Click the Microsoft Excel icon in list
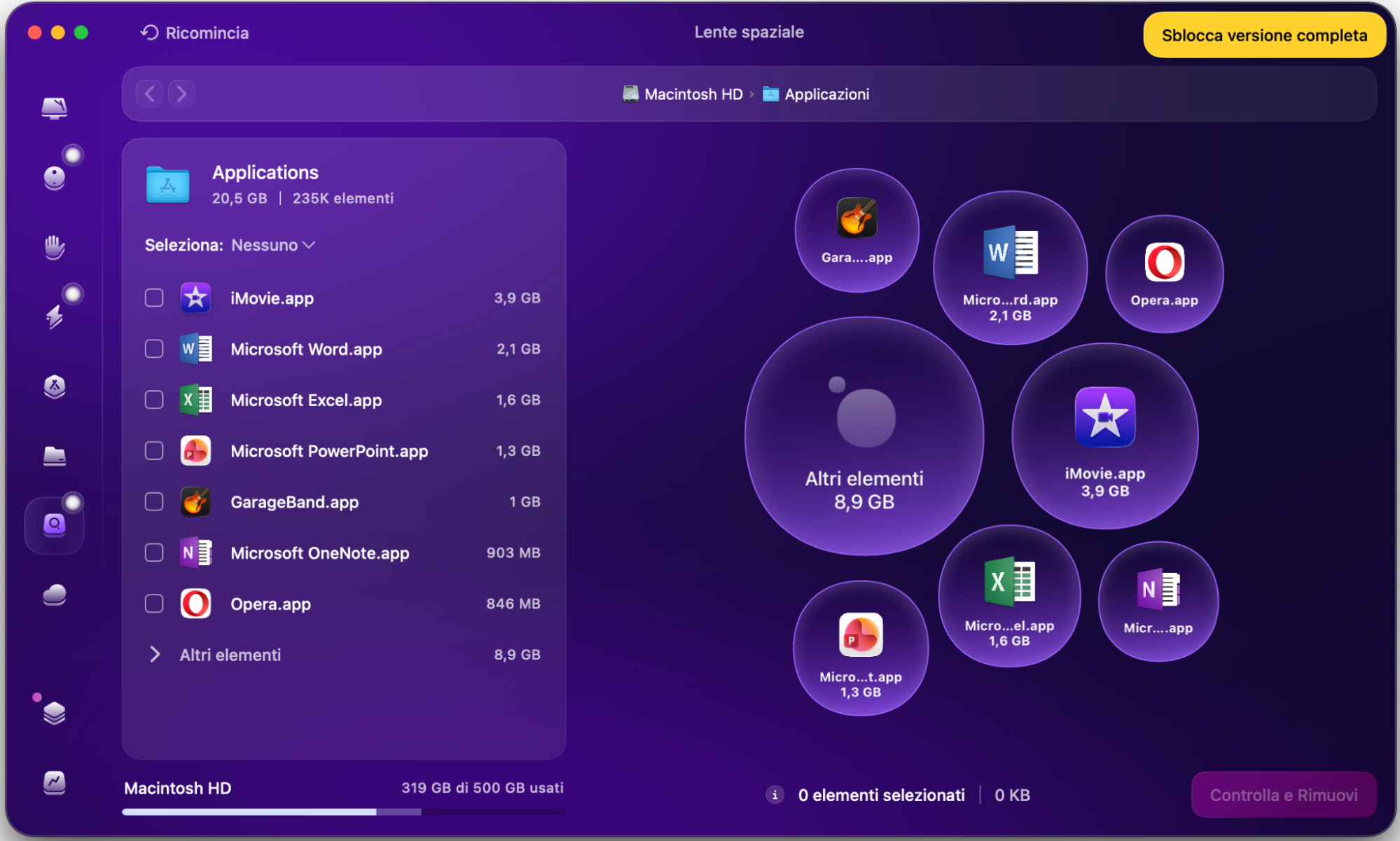The width and height of the screenshot is (1400, 841). (195, 400)
